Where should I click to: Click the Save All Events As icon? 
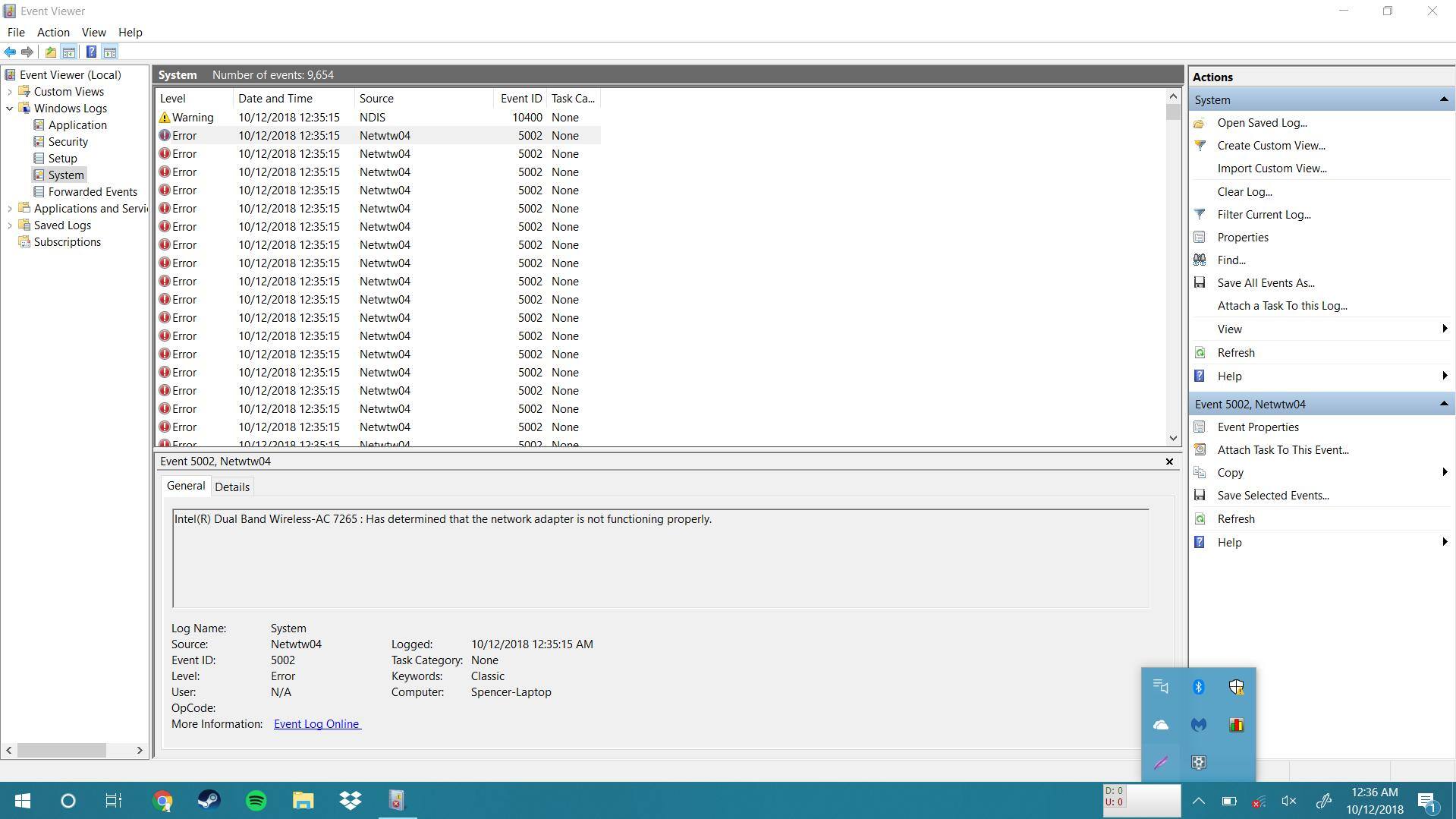coord(1200,282)
